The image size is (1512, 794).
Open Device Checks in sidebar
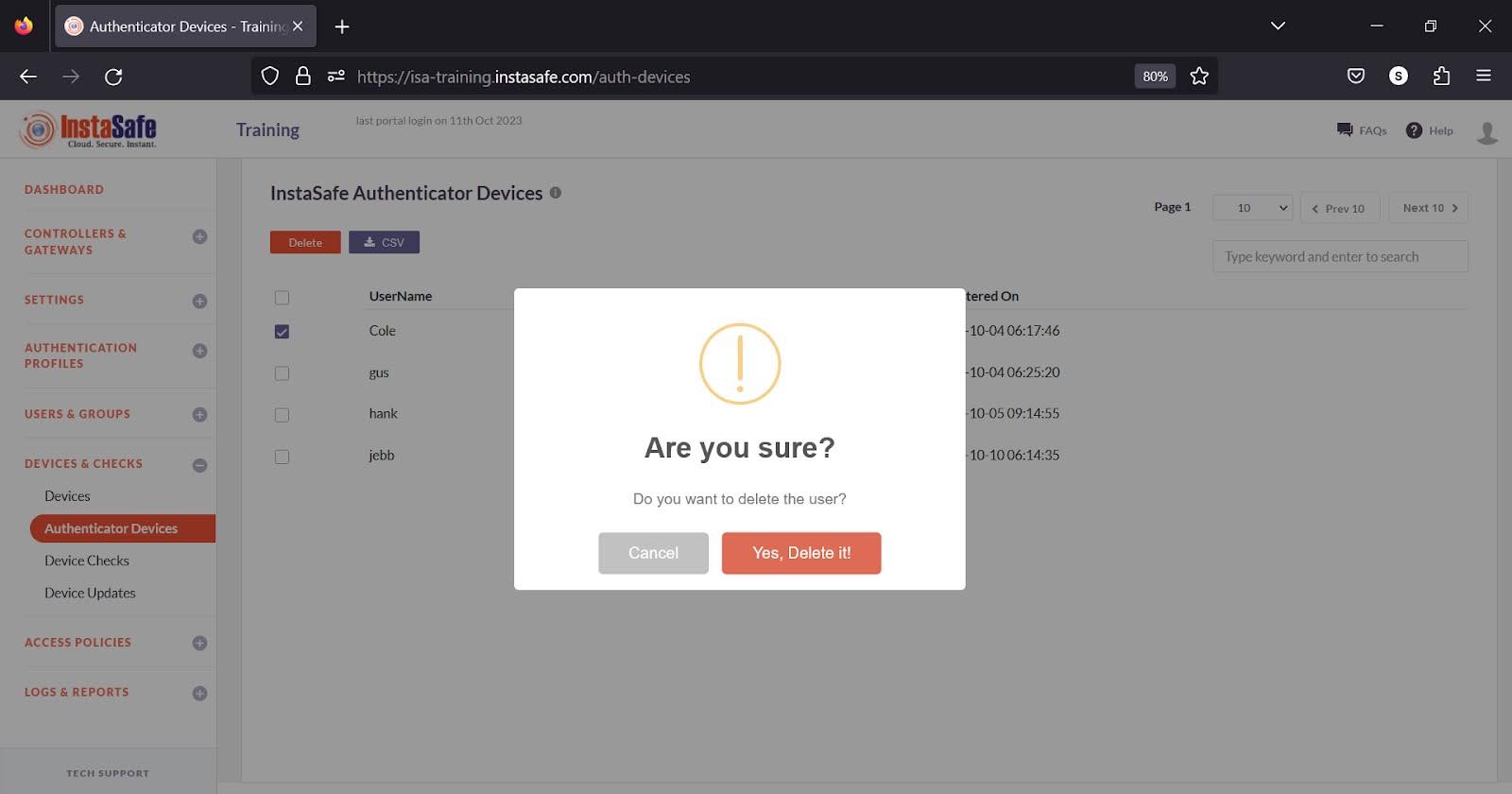[87, 561]
